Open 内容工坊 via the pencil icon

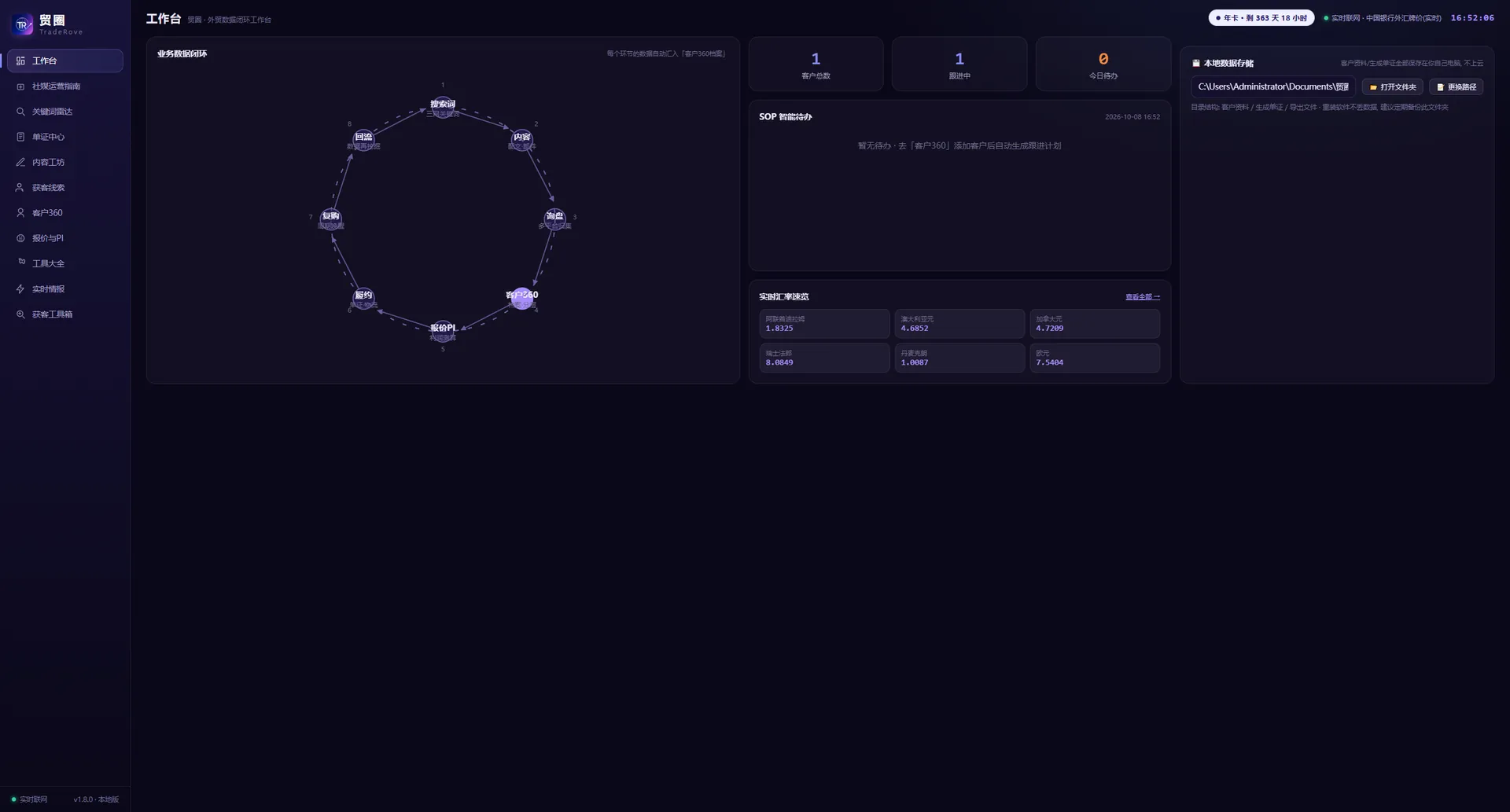click(x=20, y=162)
